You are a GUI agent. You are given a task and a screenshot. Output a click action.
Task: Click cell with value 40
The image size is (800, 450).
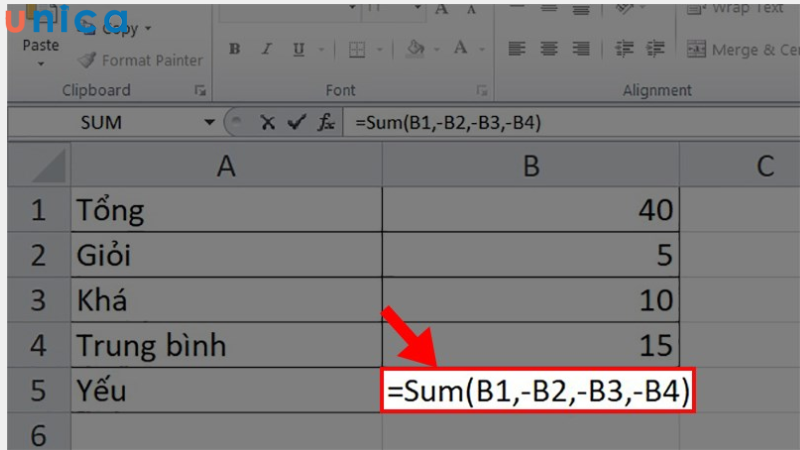531,210
